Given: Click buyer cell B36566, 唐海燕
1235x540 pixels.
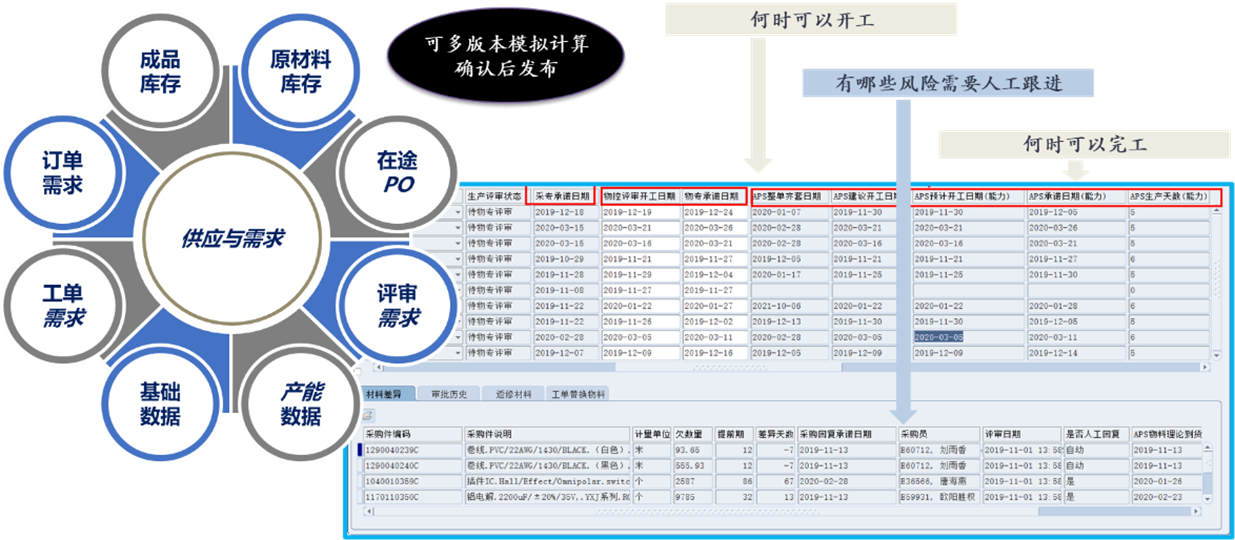Looking at the screenshot, I should [x=940, y=481].
